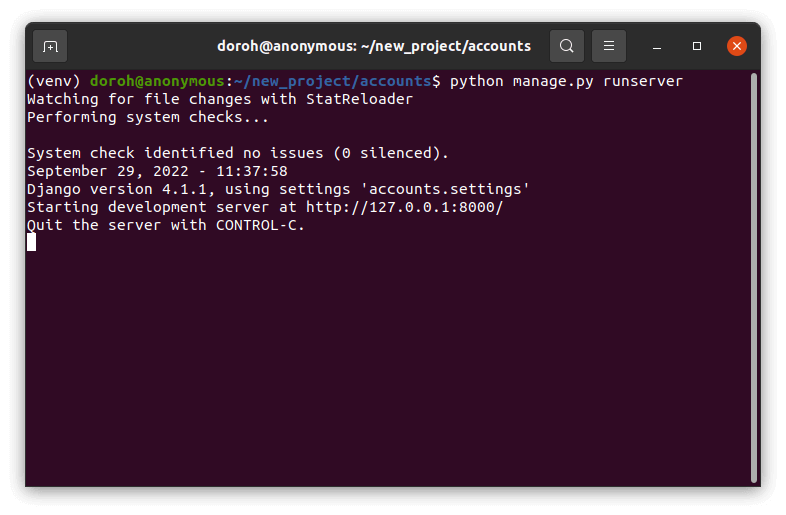This screenshot has width=786, height=515.
Task: Maximize the terminal window
Action: pos(697,46)
